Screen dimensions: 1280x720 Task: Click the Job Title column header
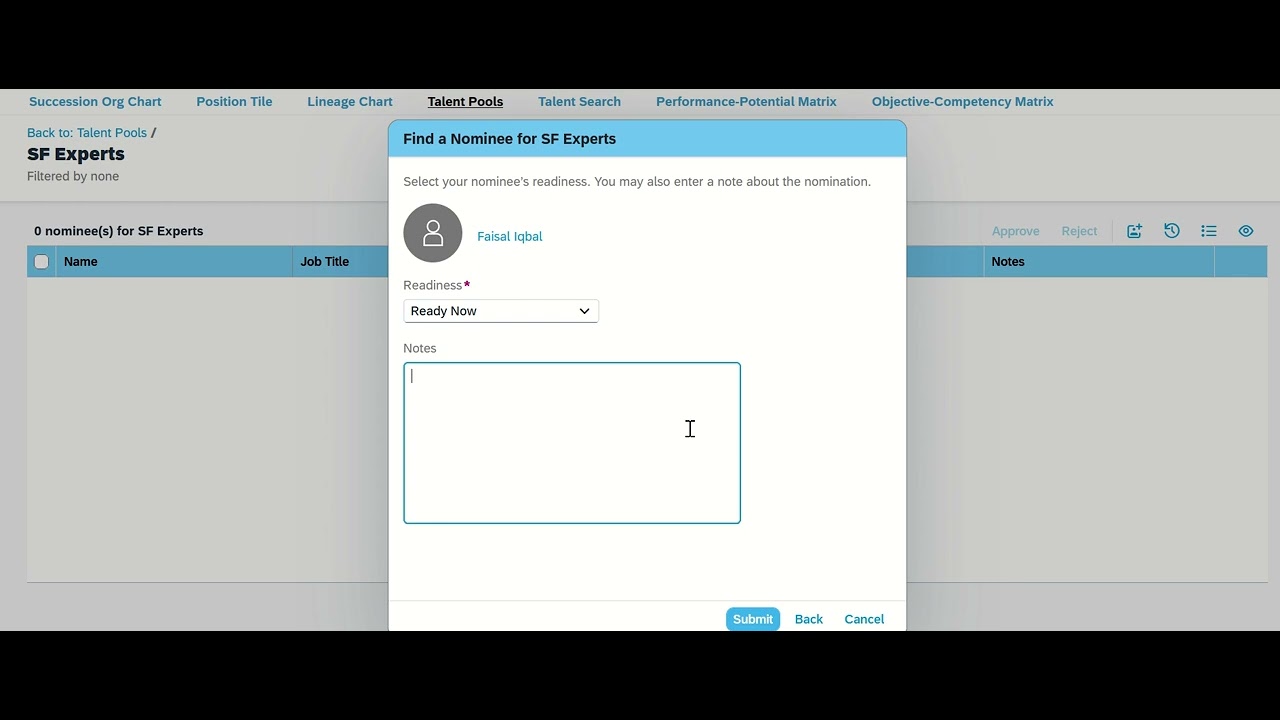(x=325, y=262)
